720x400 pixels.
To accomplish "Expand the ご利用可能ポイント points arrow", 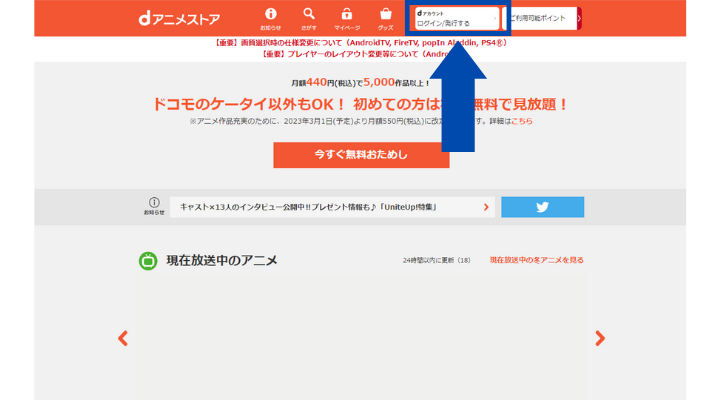I will 578,18.
